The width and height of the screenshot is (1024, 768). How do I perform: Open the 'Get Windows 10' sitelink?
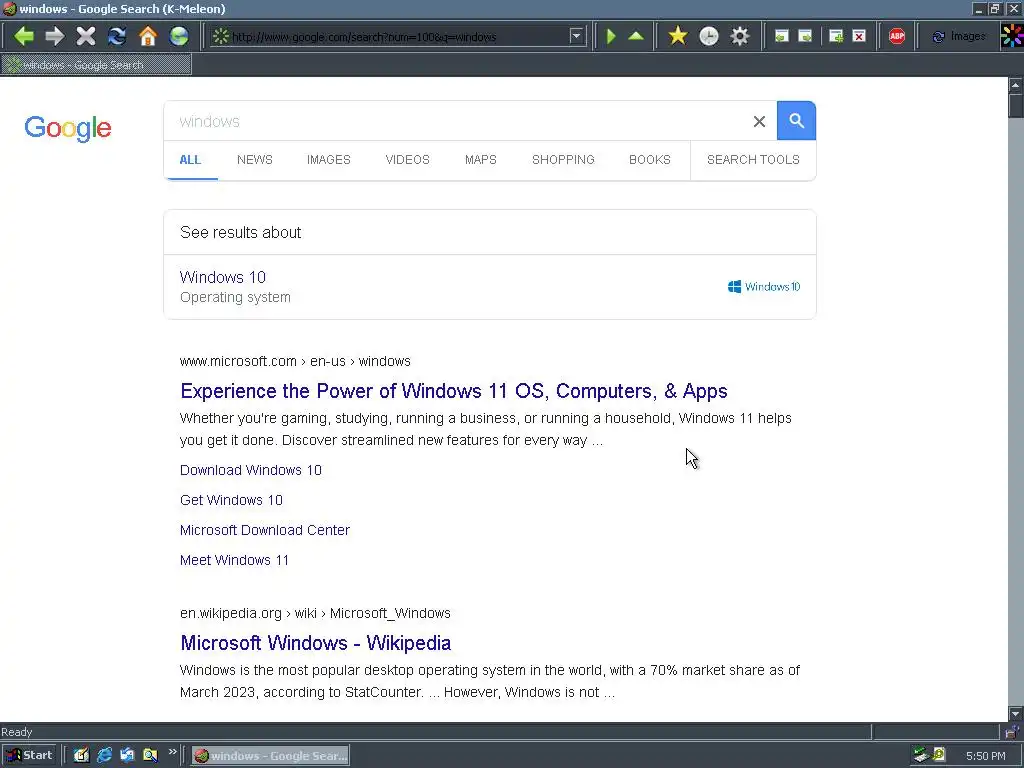pos(231,500)
